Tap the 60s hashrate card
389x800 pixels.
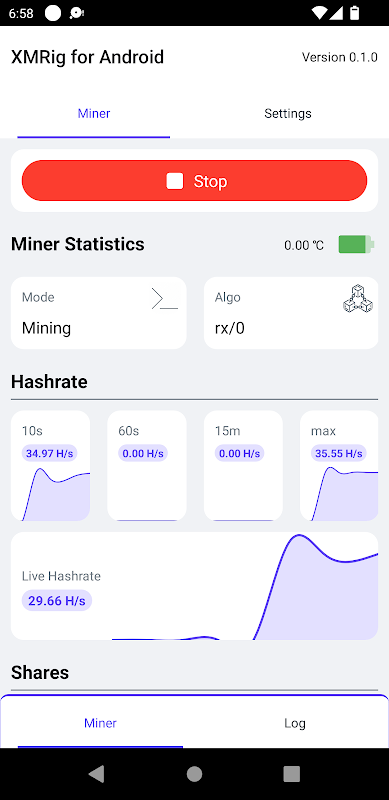click(x=147, y=466)
